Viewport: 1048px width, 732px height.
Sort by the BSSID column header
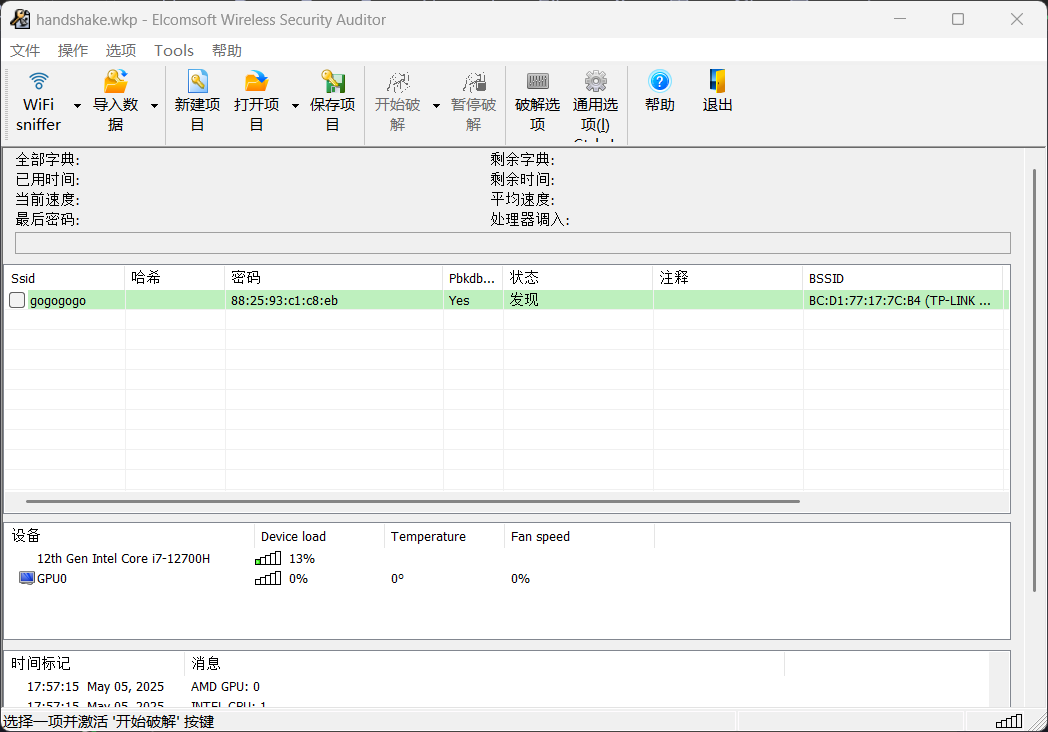pos(903,278)
